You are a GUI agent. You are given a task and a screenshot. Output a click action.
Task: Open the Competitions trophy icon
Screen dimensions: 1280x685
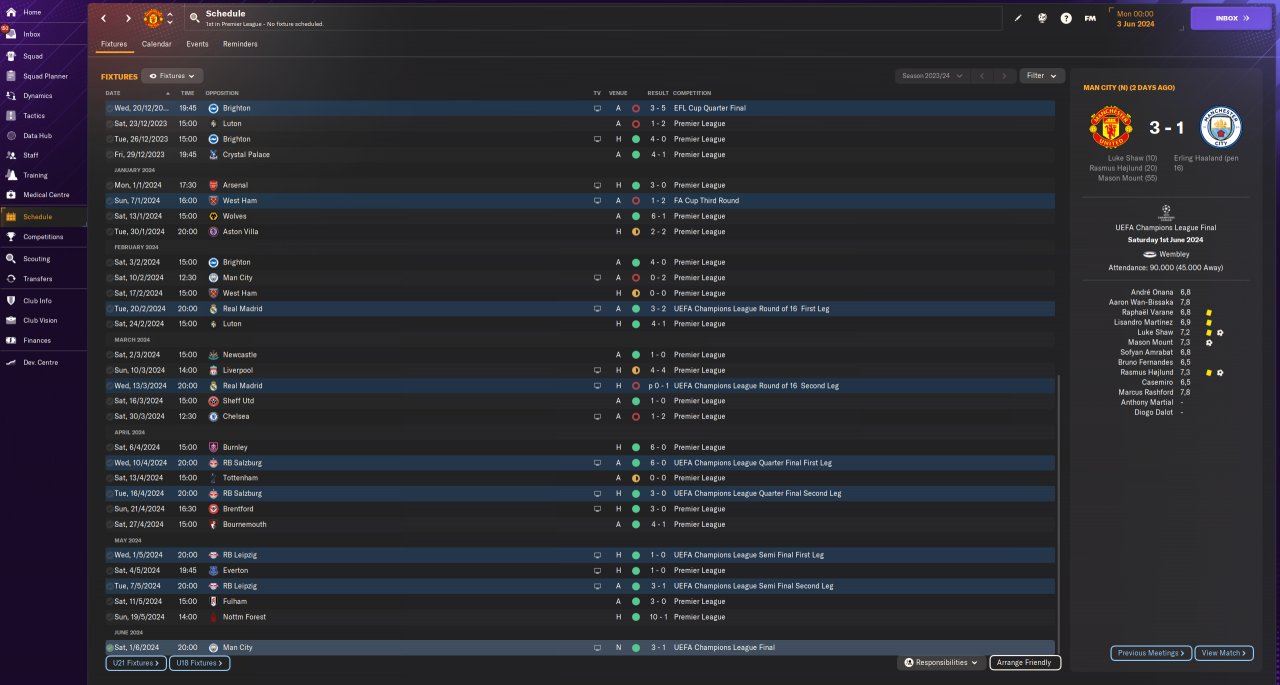(10, 237)
